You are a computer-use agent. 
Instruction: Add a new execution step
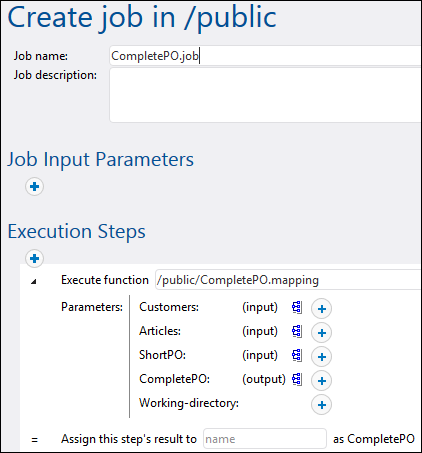click(34, 258)
